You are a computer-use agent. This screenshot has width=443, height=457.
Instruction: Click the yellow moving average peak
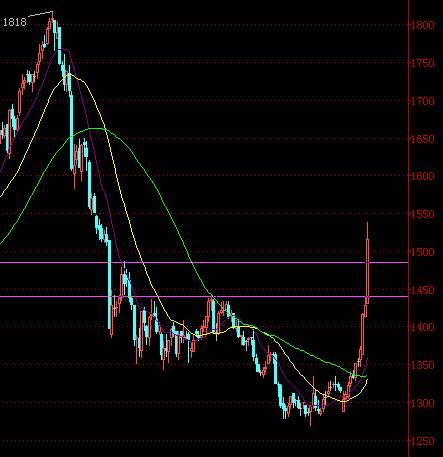[x=68, y=74]
